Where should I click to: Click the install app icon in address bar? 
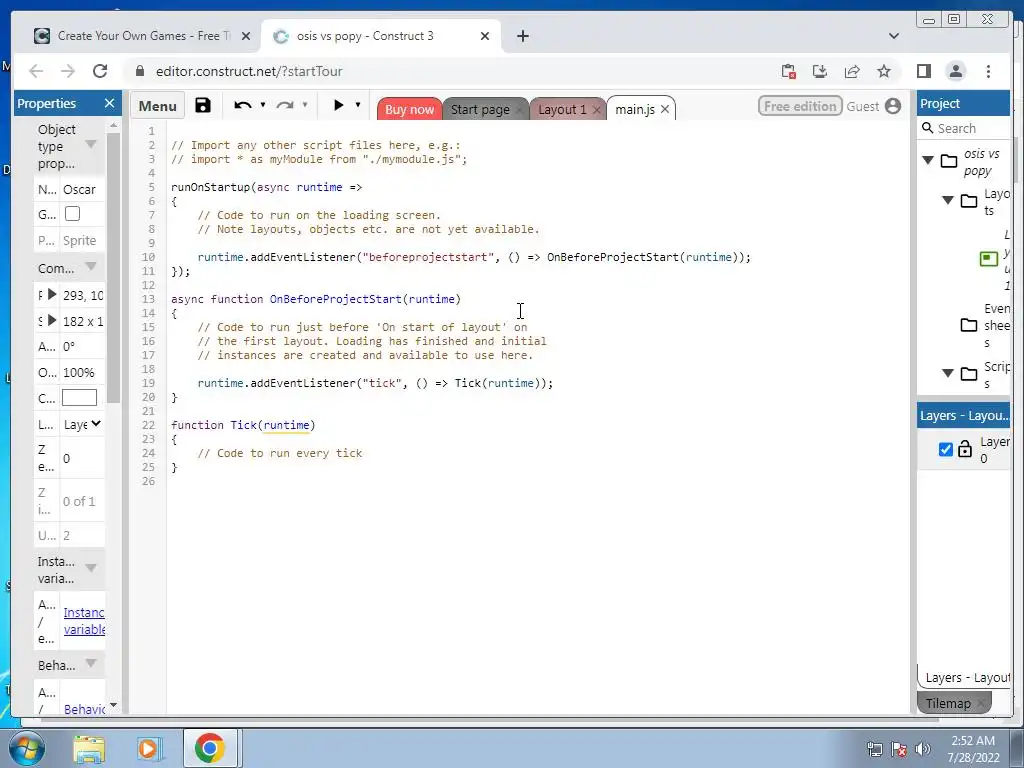click(820, 71)
